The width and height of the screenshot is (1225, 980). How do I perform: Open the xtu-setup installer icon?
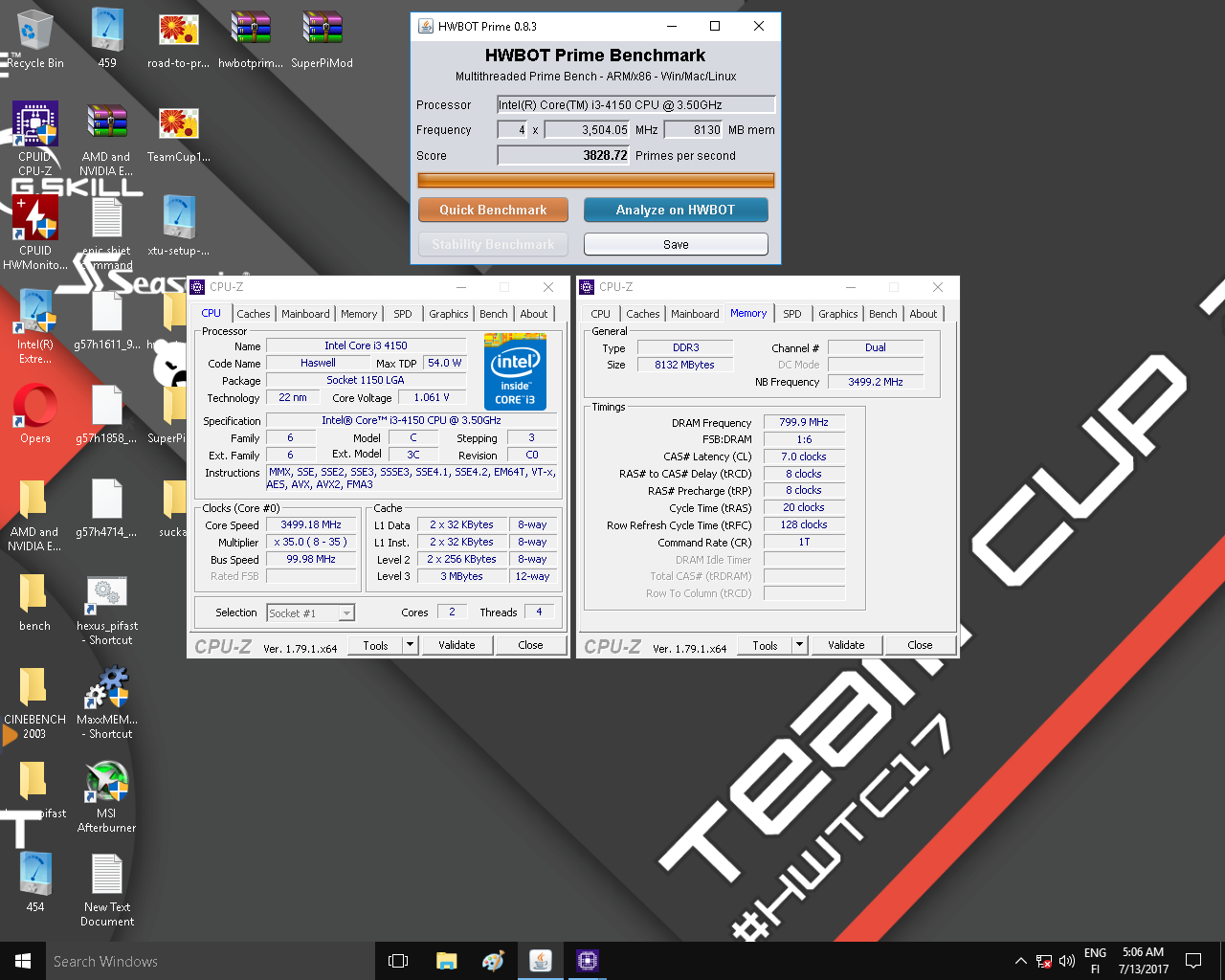point(179,226)
